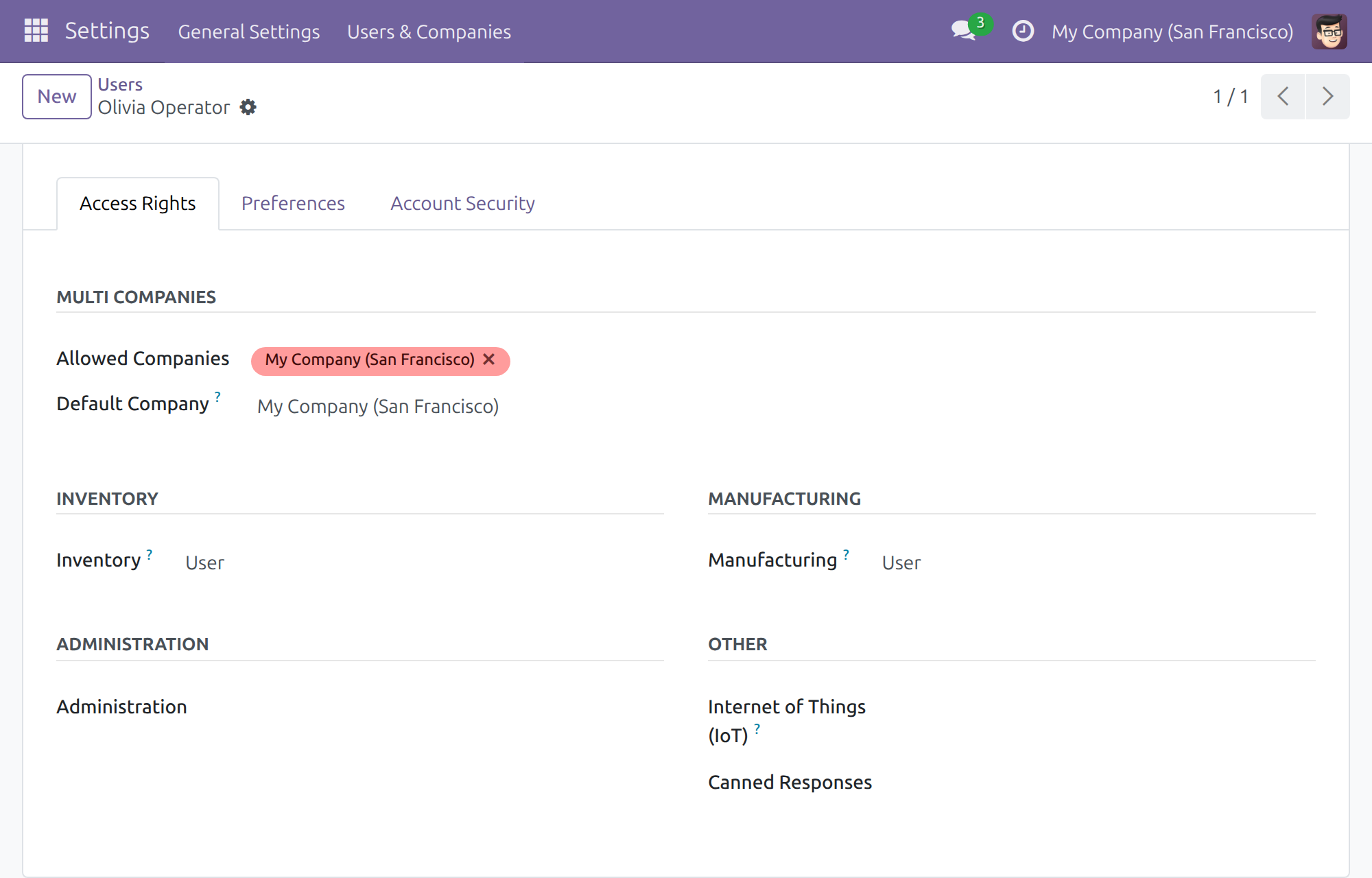Screen dimensions: 1372x878
Task: Click the Canned Responses label
Action: coord(790,783)
